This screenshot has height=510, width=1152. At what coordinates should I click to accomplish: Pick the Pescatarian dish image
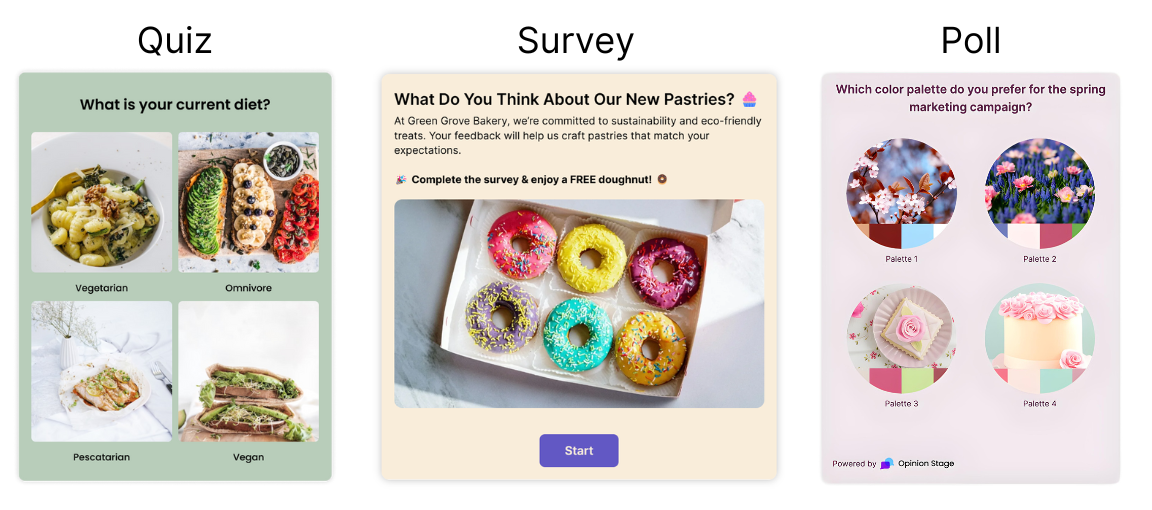pyautogui.click(x=101, y=371)
